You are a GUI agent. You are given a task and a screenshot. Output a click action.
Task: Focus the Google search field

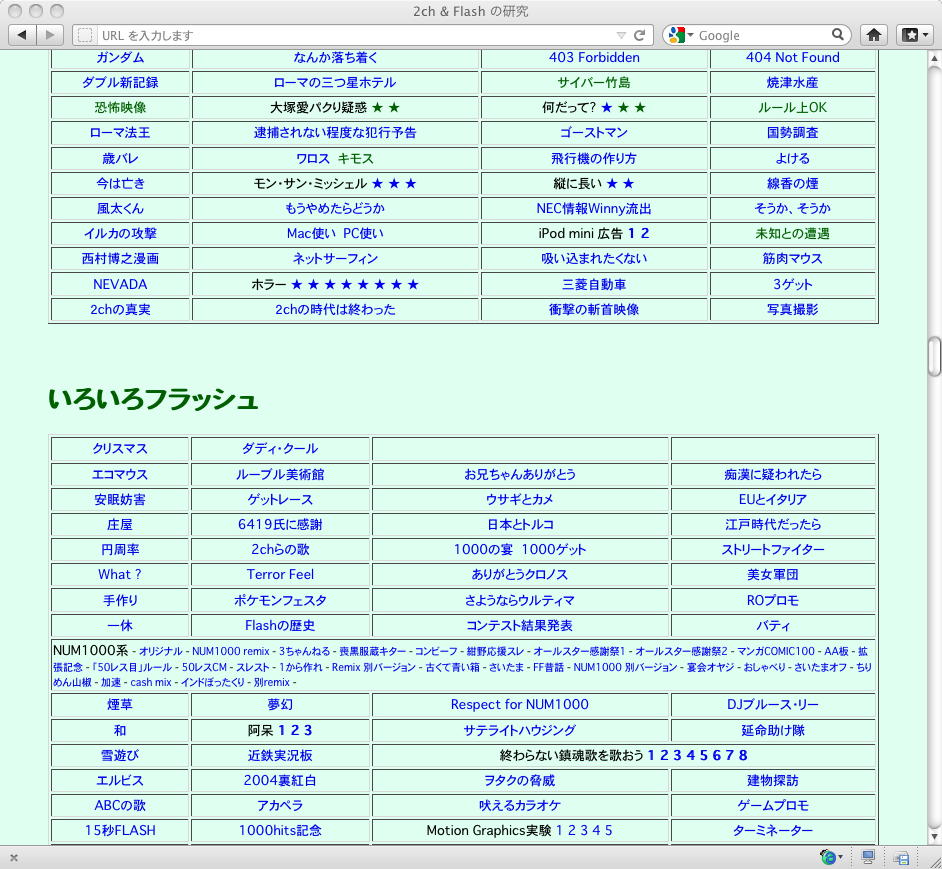click(x=763, y=35)
